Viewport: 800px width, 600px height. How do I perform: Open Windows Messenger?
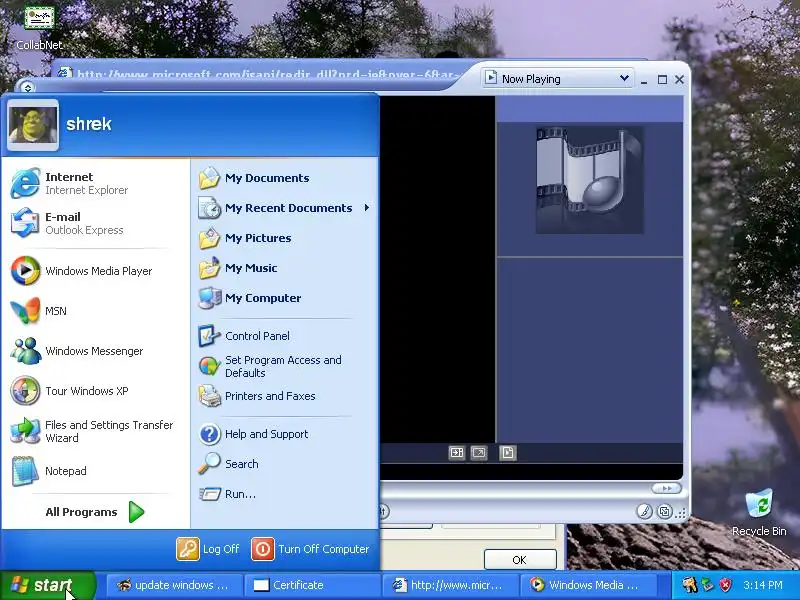coord(95,351)
